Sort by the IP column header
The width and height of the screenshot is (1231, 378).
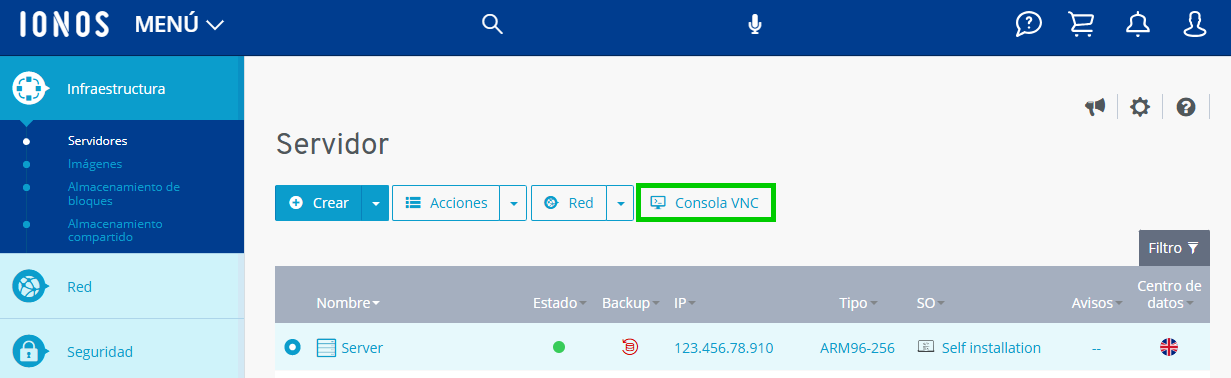click(x=684, y=303)
